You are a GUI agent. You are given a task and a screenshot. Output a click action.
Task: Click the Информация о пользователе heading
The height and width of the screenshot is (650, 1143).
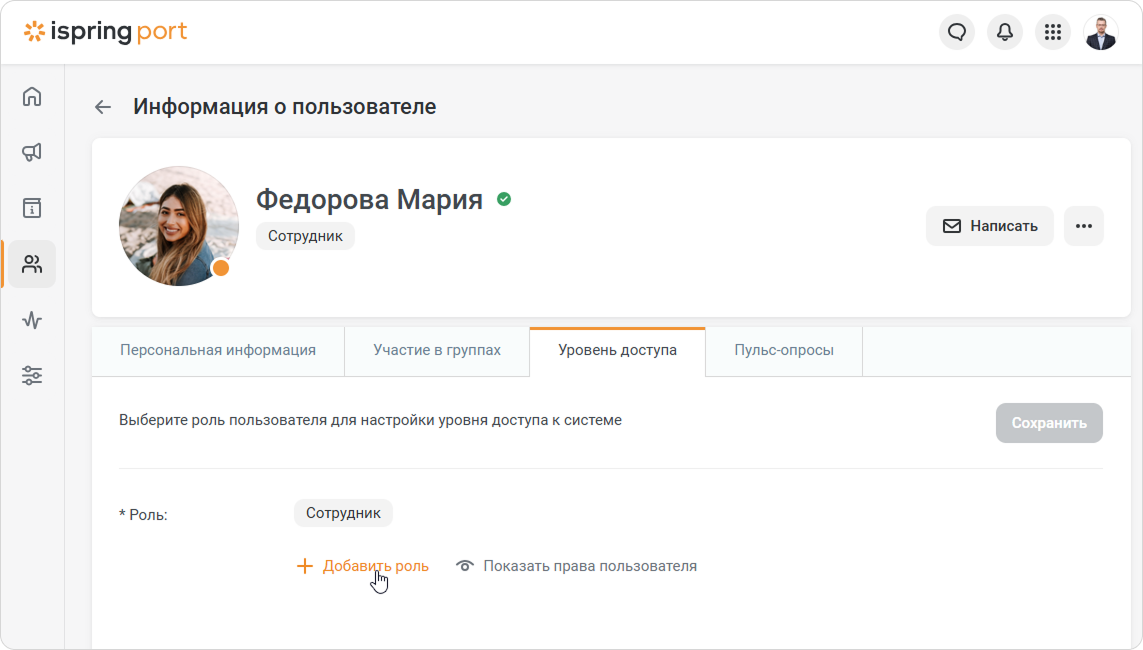(x=284, y=107)
